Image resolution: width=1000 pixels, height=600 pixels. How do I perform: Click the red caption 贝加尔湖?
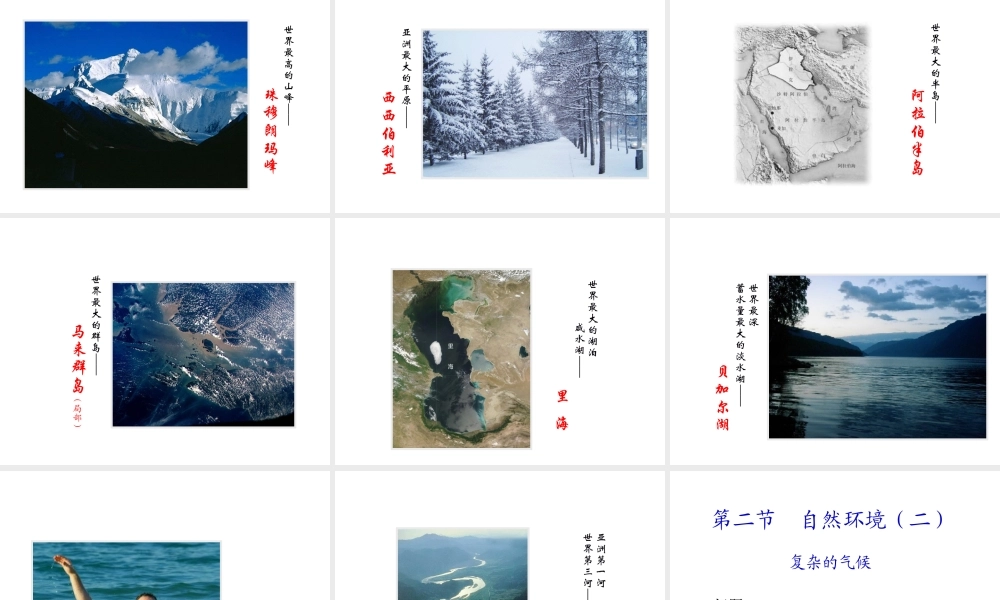(723, 398)
